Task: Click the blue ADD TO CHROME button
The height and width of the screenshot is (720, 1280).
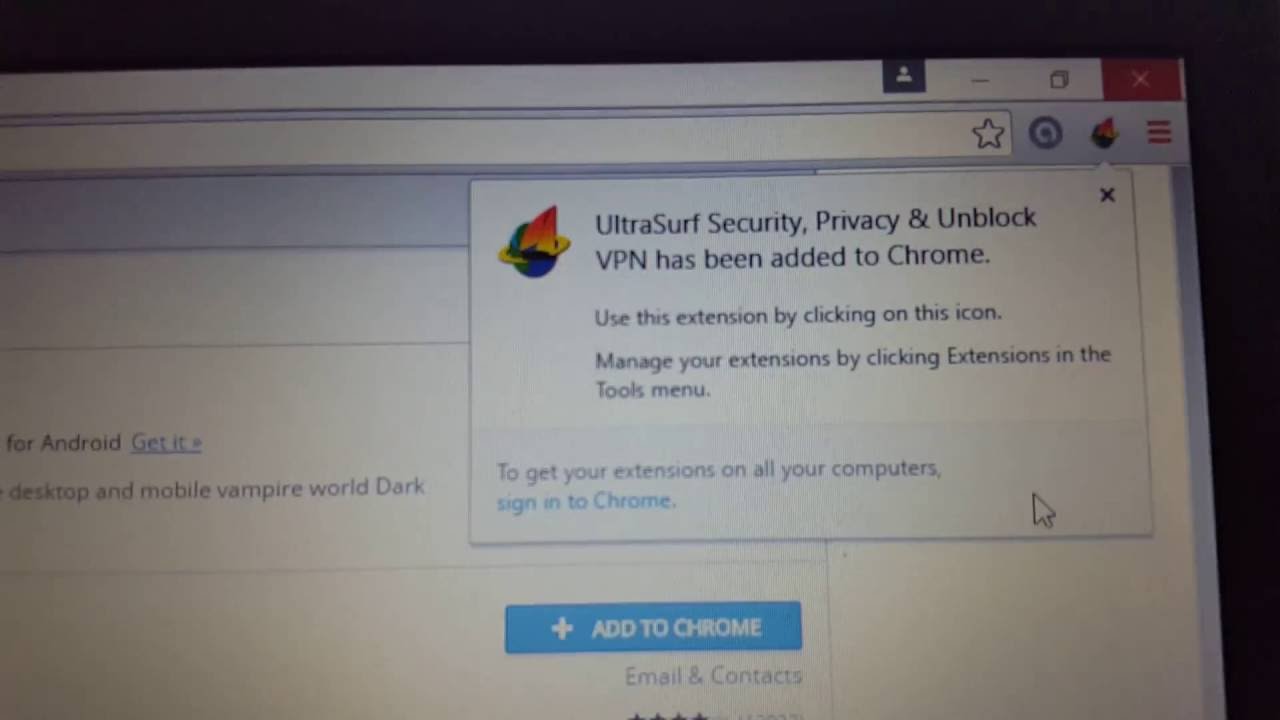Action: click(653, 628)
